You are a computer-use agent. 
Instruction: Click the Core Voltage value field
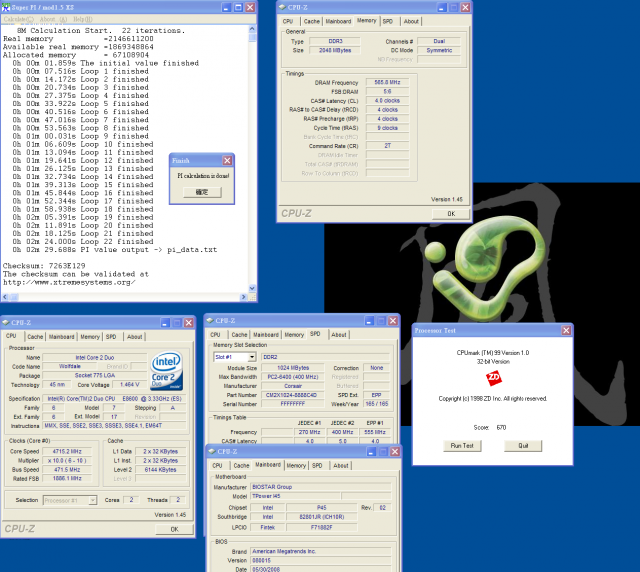pos(130,385)
